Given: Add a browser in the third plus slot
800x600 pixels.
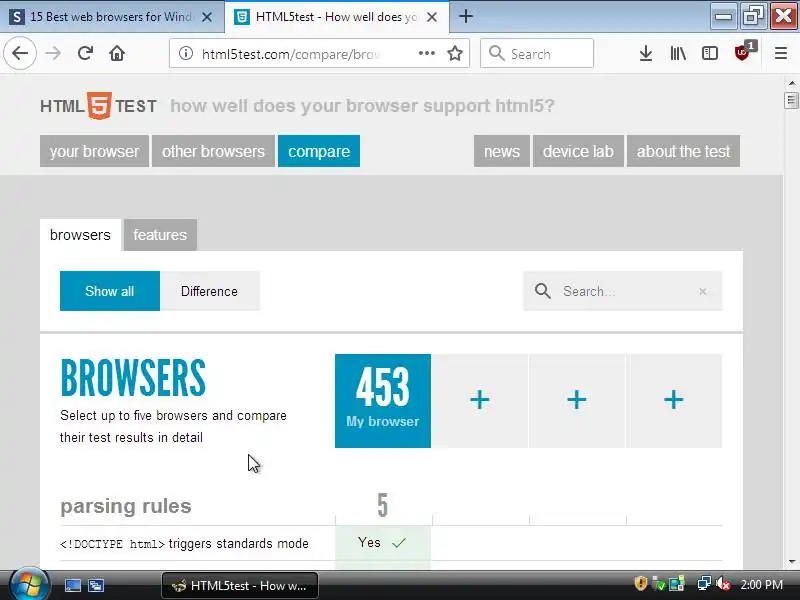Looking at the screenshot, I should click(673, 401).
